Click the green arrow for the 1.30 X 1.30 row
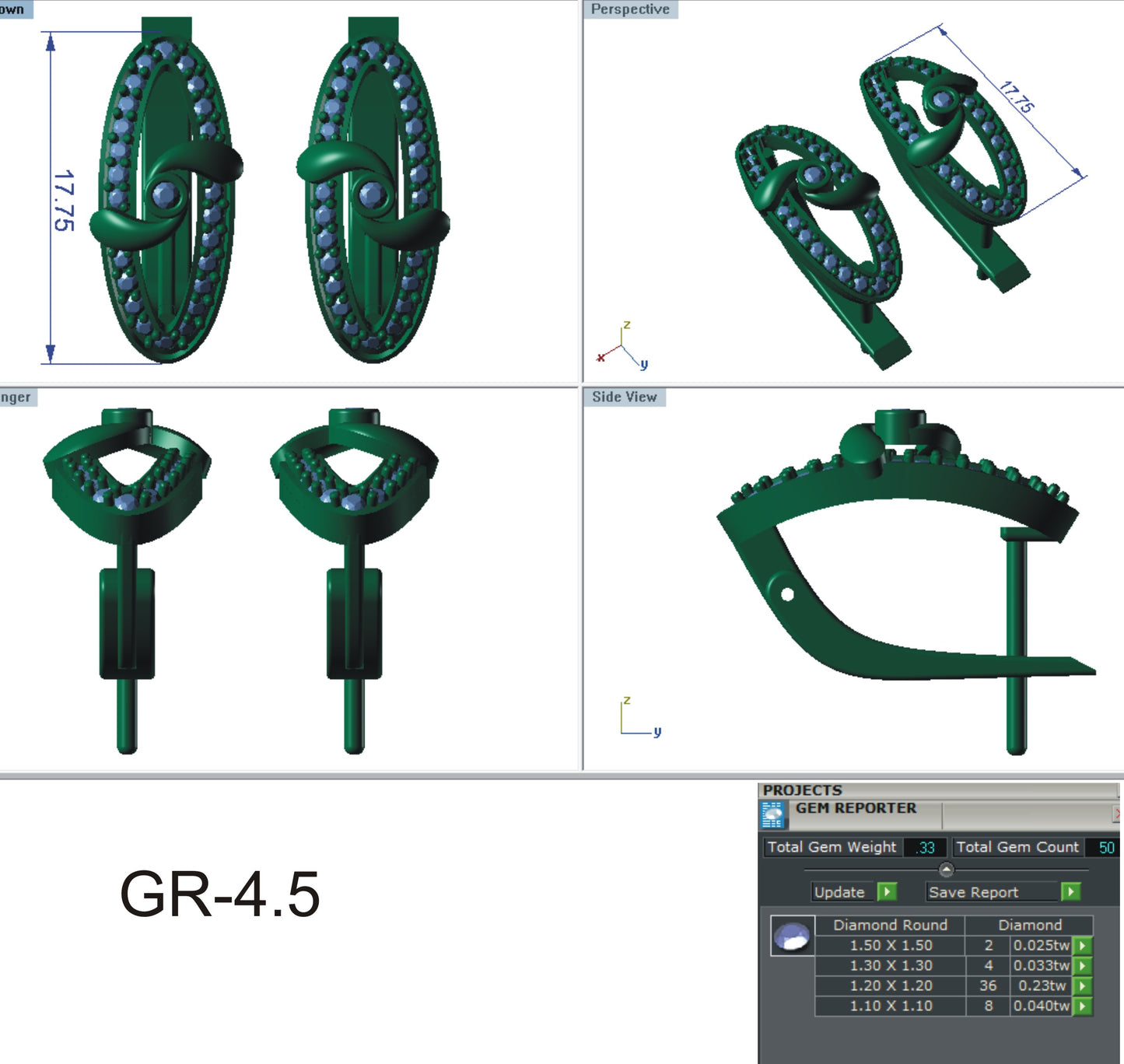 (x=1081, y=966)
